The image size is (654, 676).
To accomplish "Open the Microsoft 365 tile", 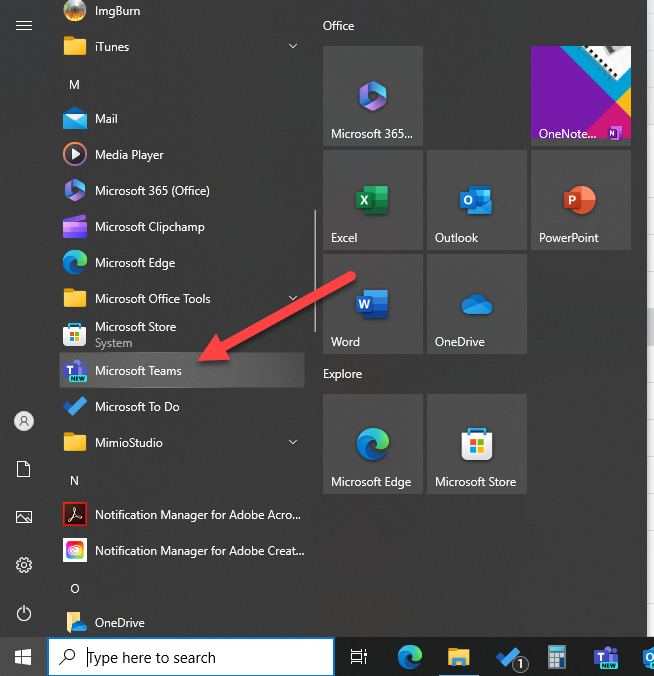I will coord(372,96).
